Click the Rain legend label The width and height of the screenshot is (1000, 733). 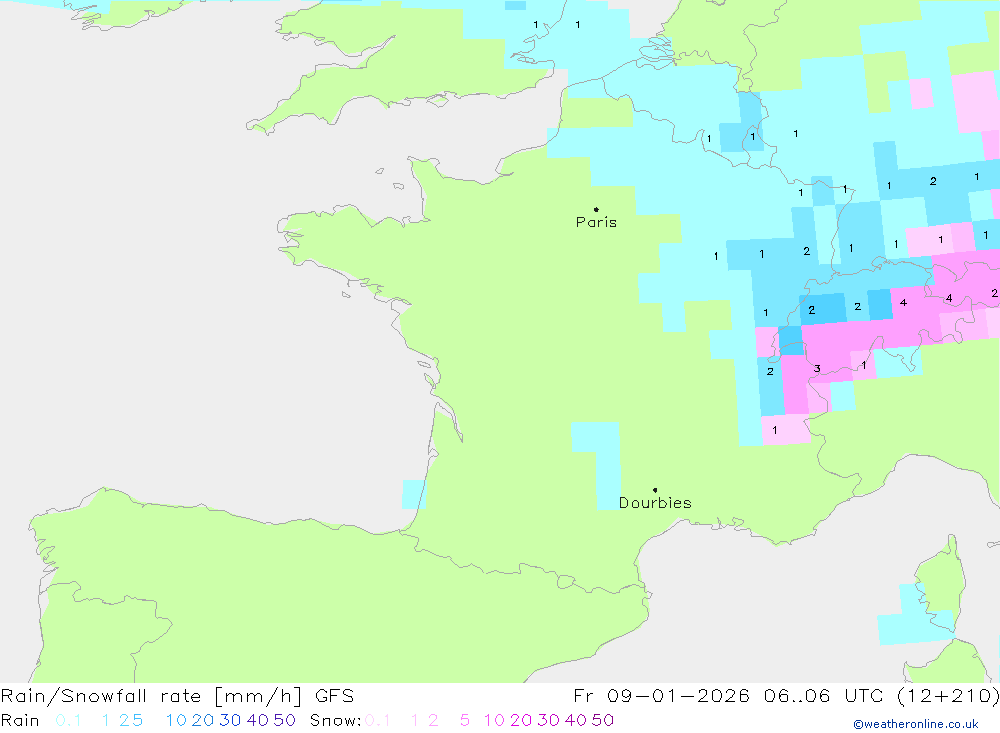tap(20, 720)
